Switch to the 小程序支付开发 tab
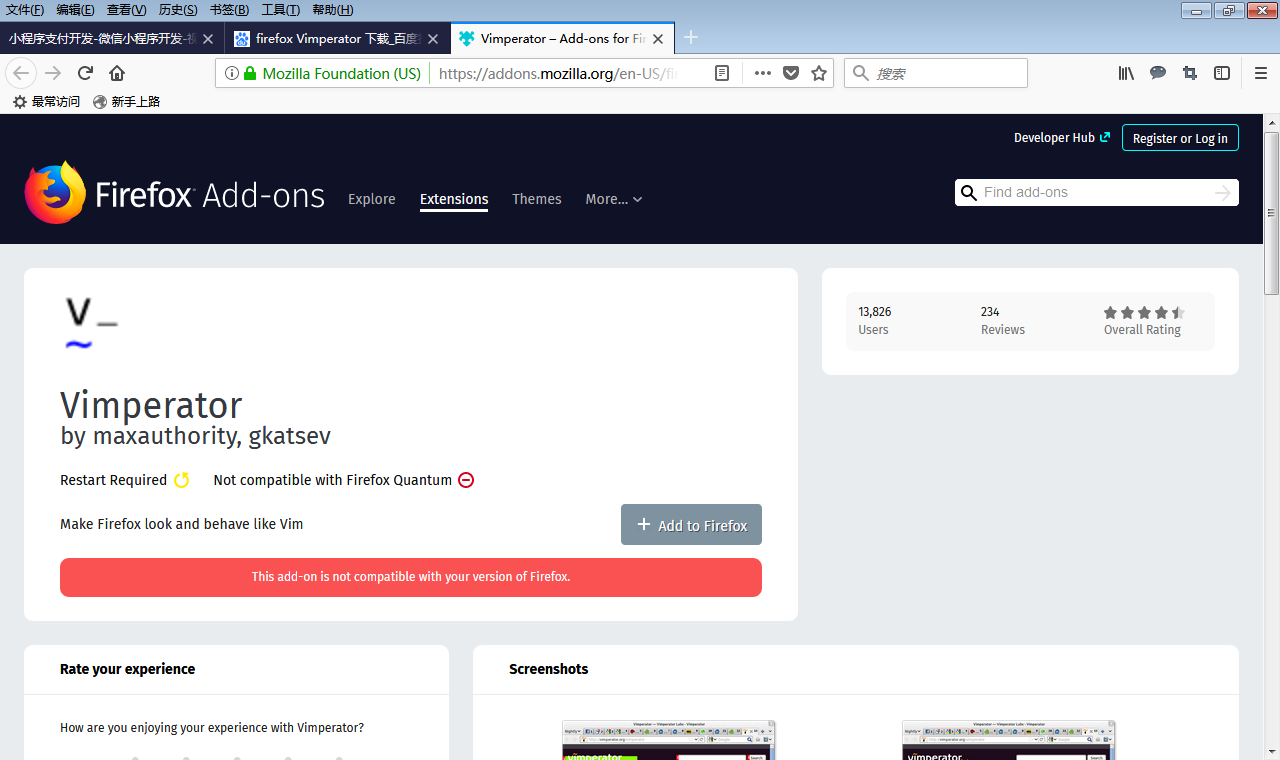This screenshot has height=760, width=1280. (112, 39)
